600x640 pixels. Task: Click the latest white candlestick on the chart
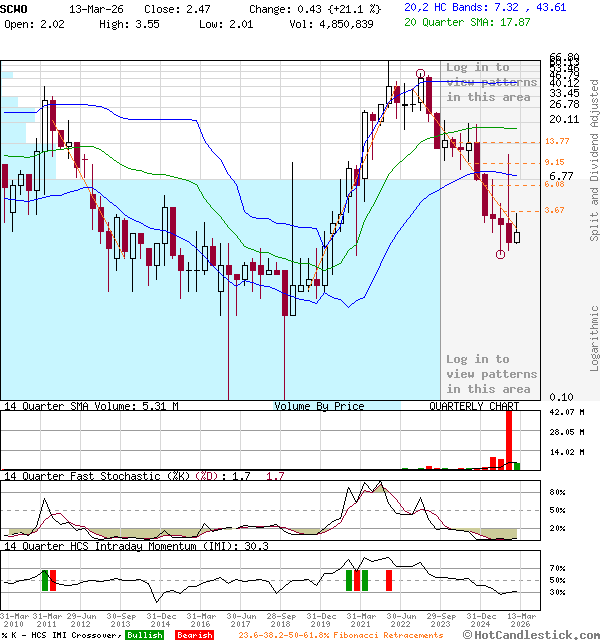517,236
